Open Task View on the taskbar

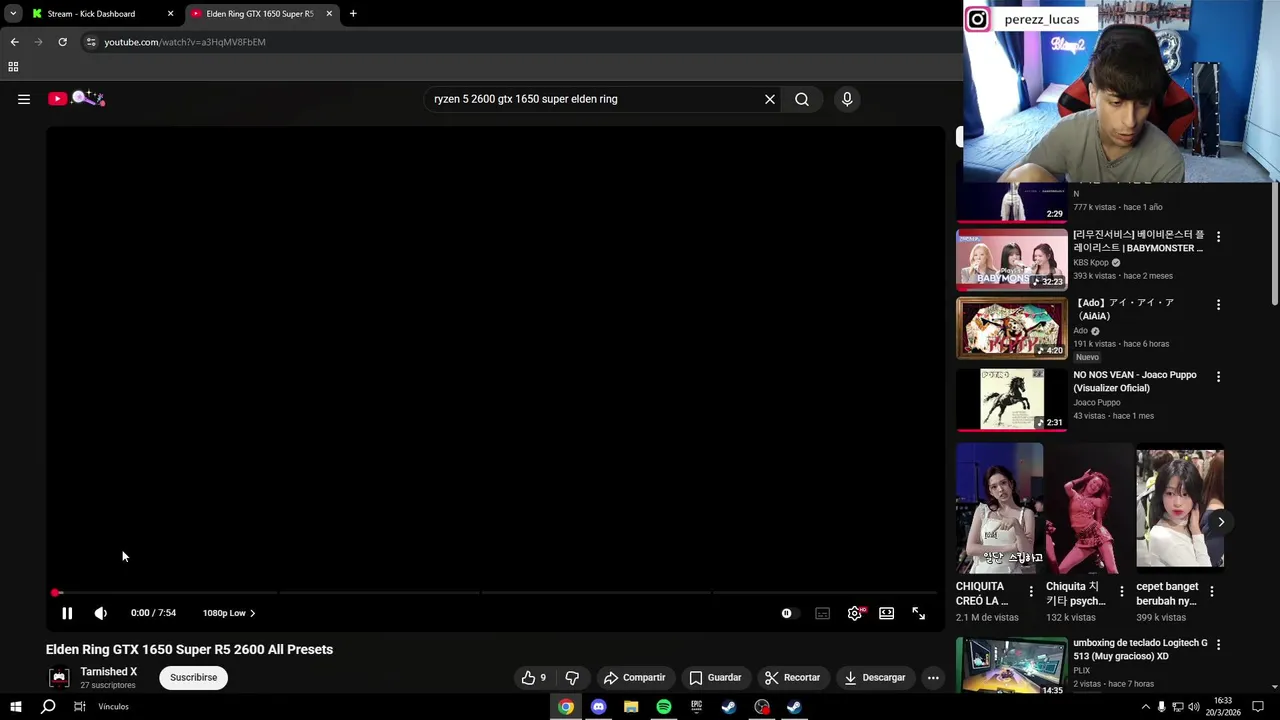coord(79,707)
